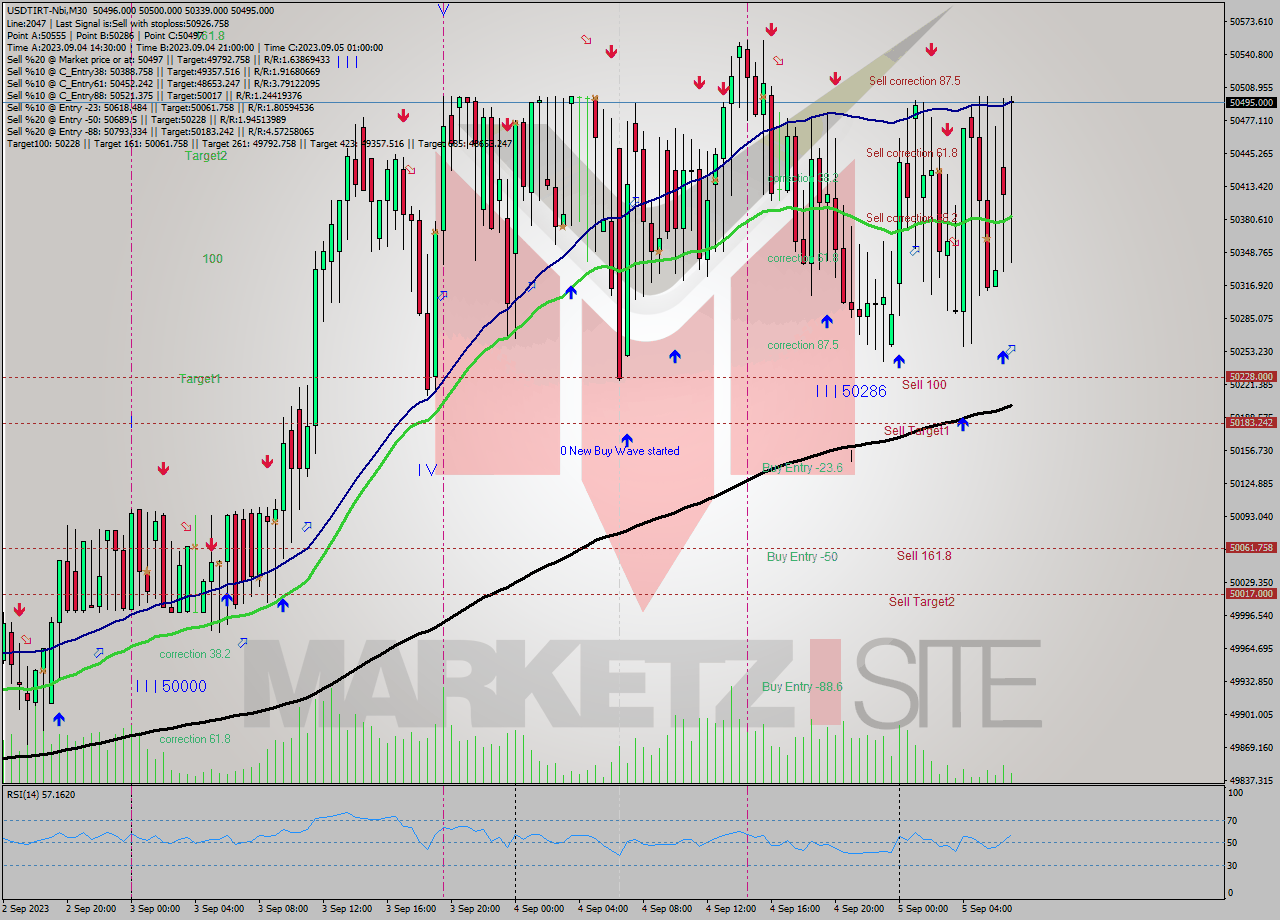Click the 'Sell Target2' label

(x=922, y=602)
